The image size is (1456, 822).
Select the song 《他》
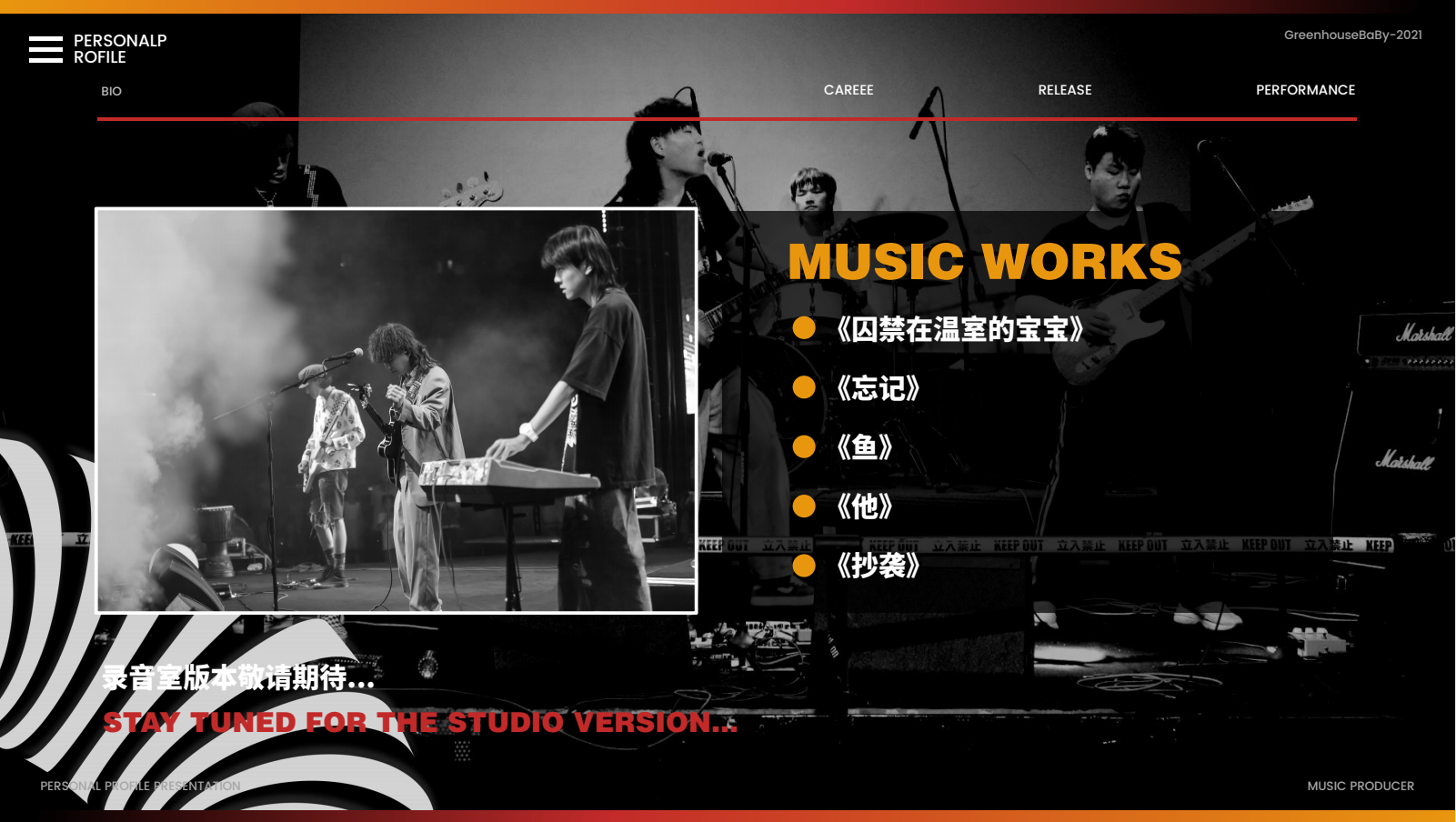pos(865,506)
